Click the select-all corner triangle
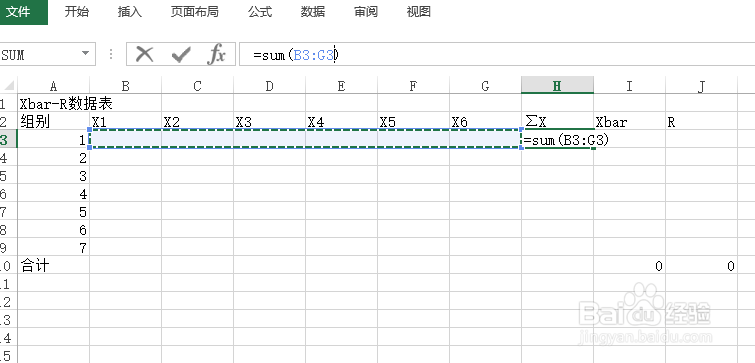This screenshot has width=755, height=363. (9, 86)
